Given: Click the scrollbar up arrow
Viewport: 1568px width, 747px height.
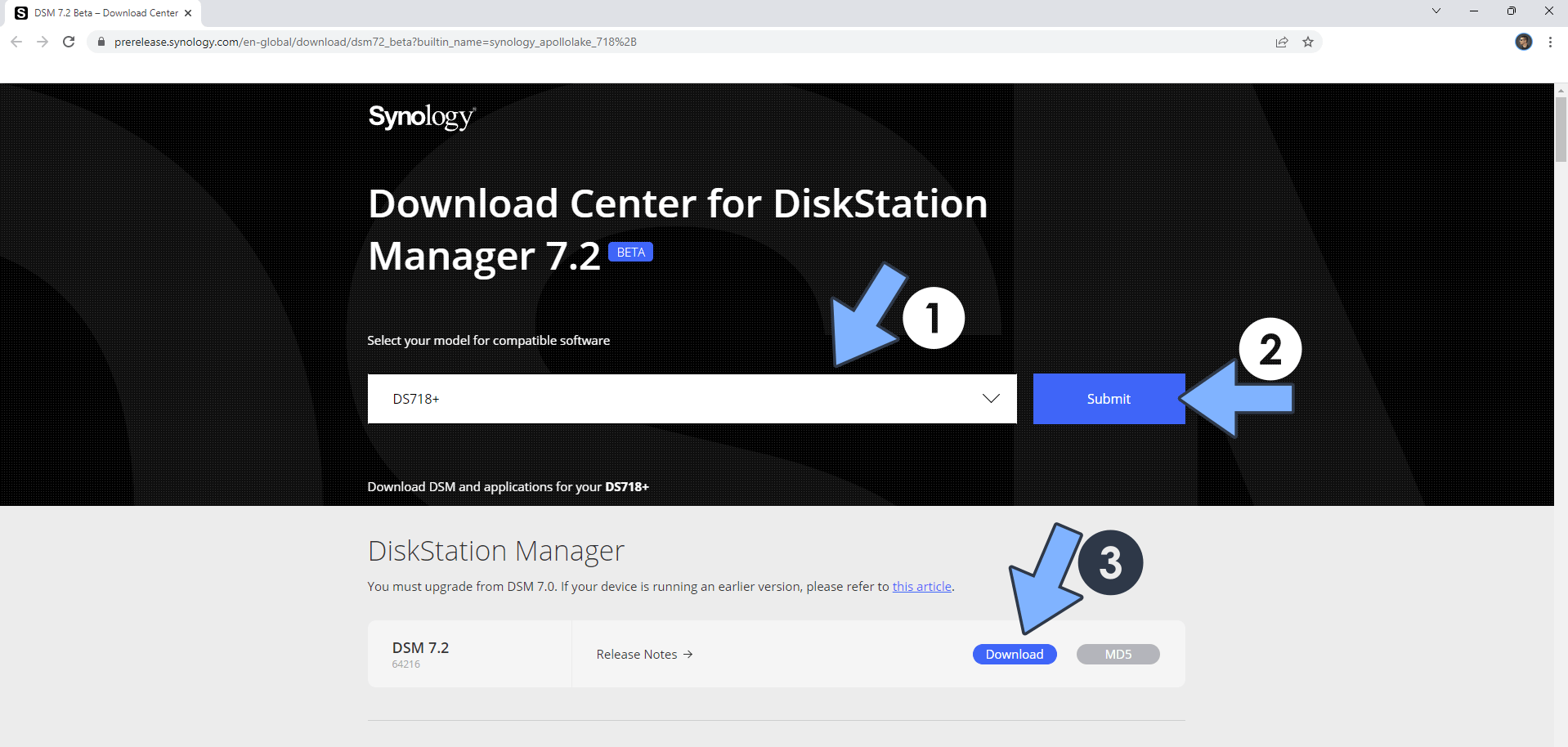Looking at the screenshot, I should click(1561, 89).
